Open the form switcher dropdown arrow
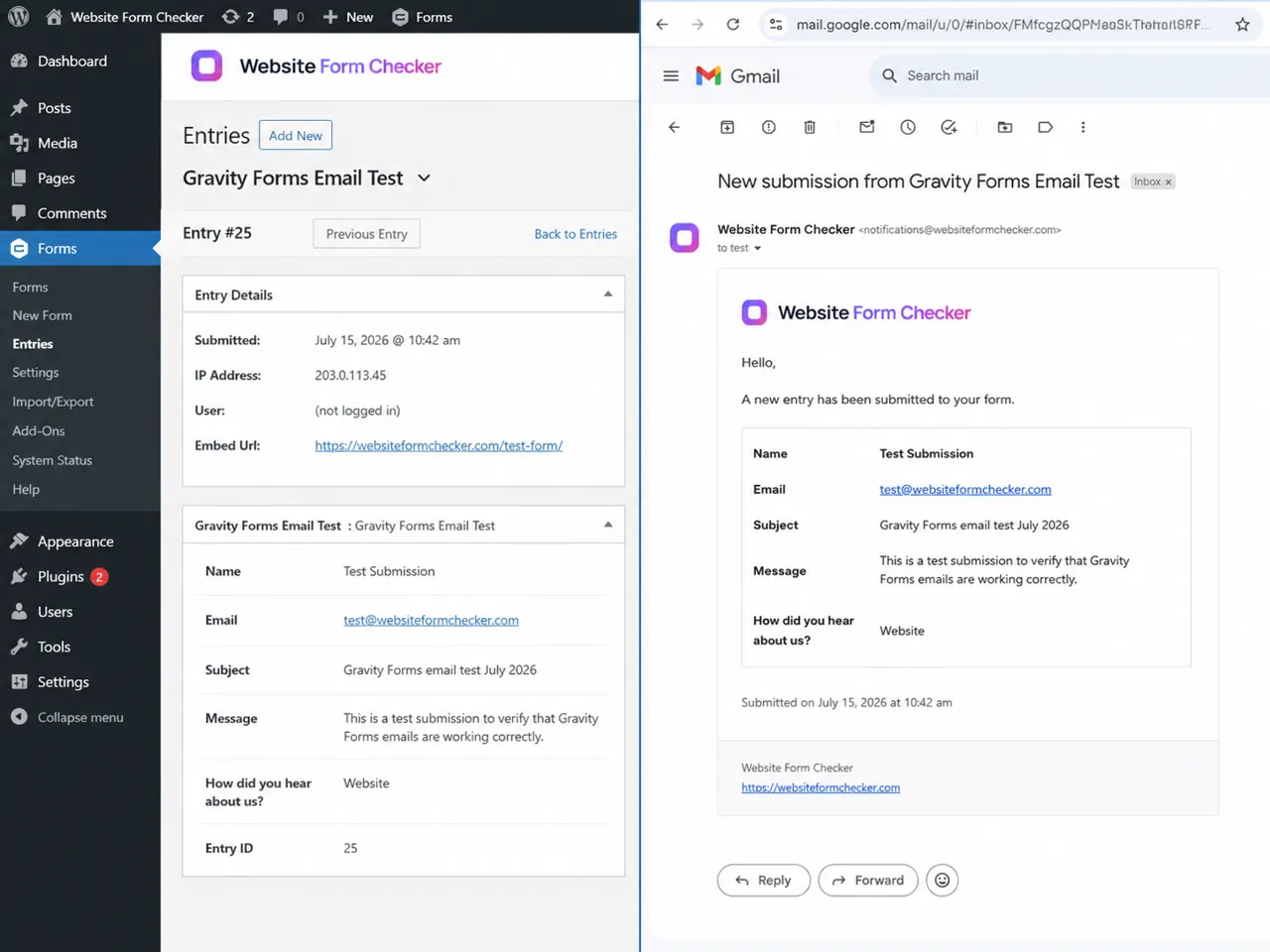 pyautogui.click(x=425, y=178)
